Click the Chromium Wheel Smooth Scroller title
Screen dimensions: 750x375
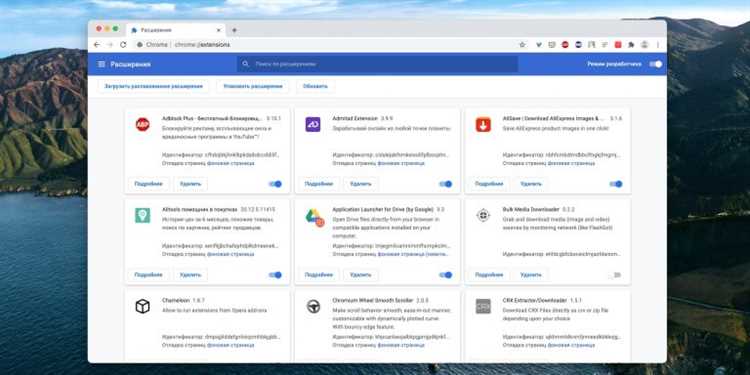pos(373,300)
